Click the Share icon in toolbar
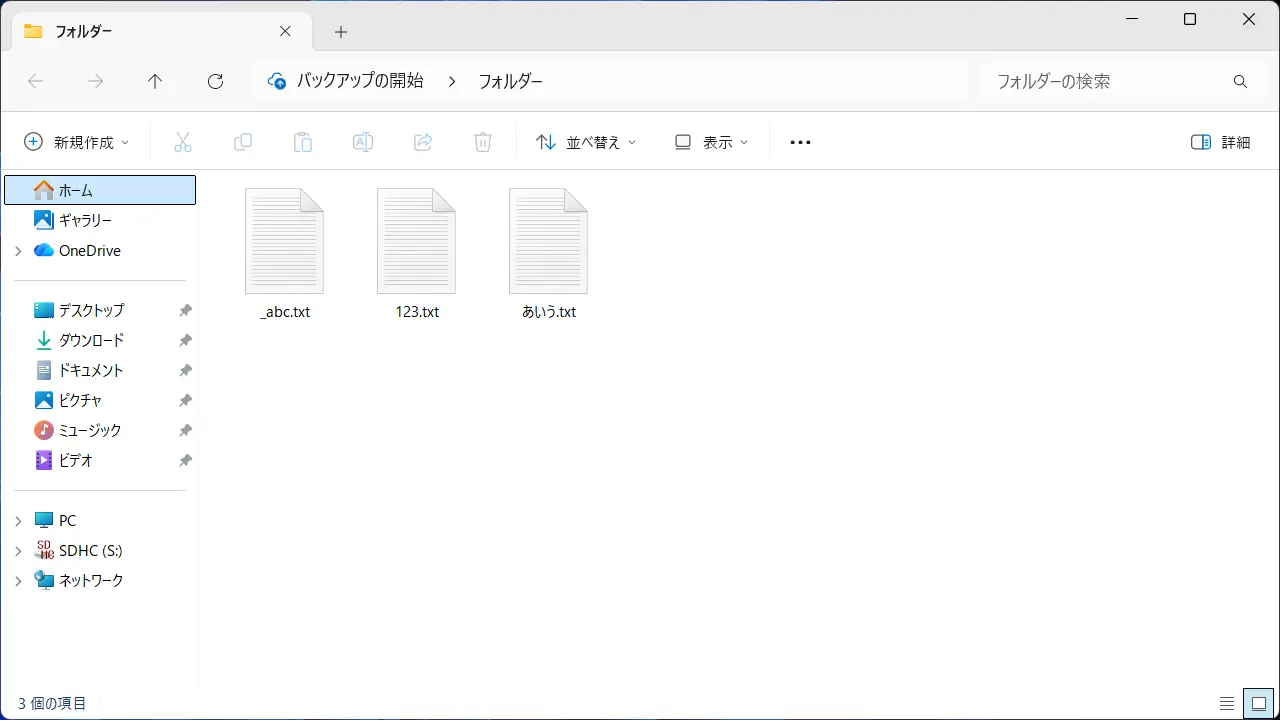Screen dimensions: 1280x720 423,142
